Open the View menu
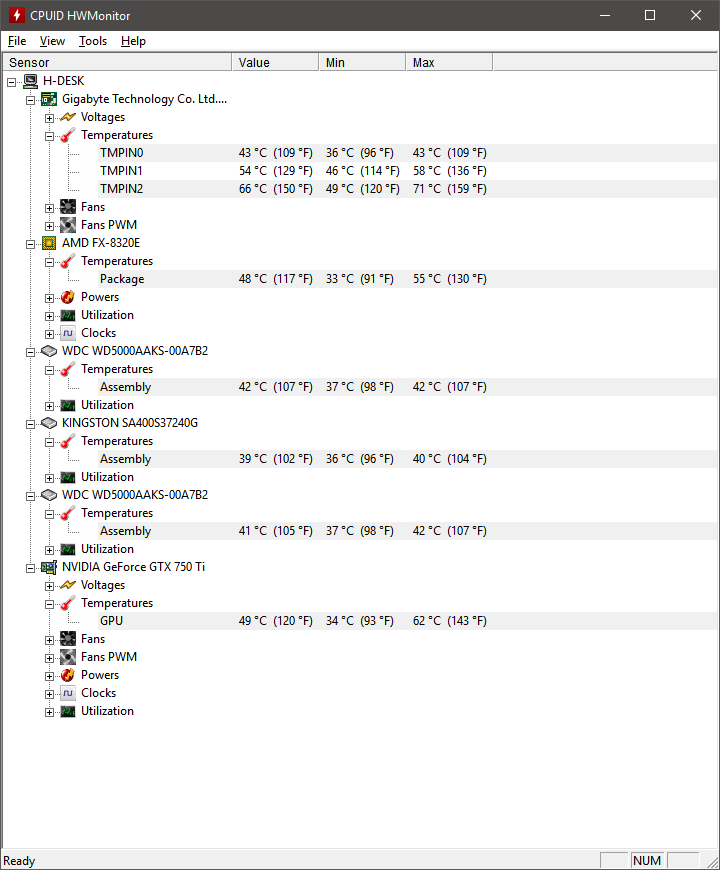 52,41
